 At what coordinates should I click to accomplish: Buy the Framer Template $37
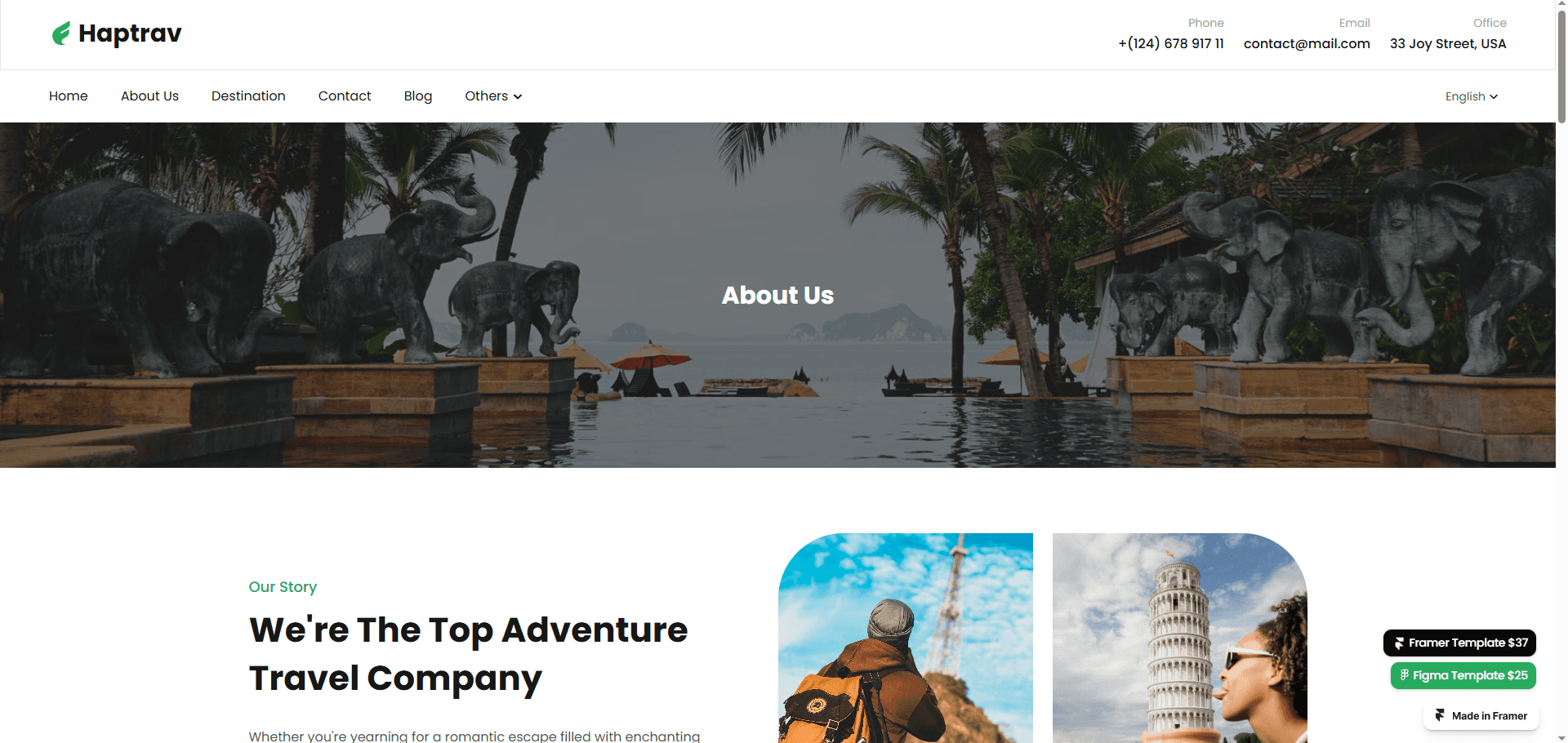[x=1459, y=643]
